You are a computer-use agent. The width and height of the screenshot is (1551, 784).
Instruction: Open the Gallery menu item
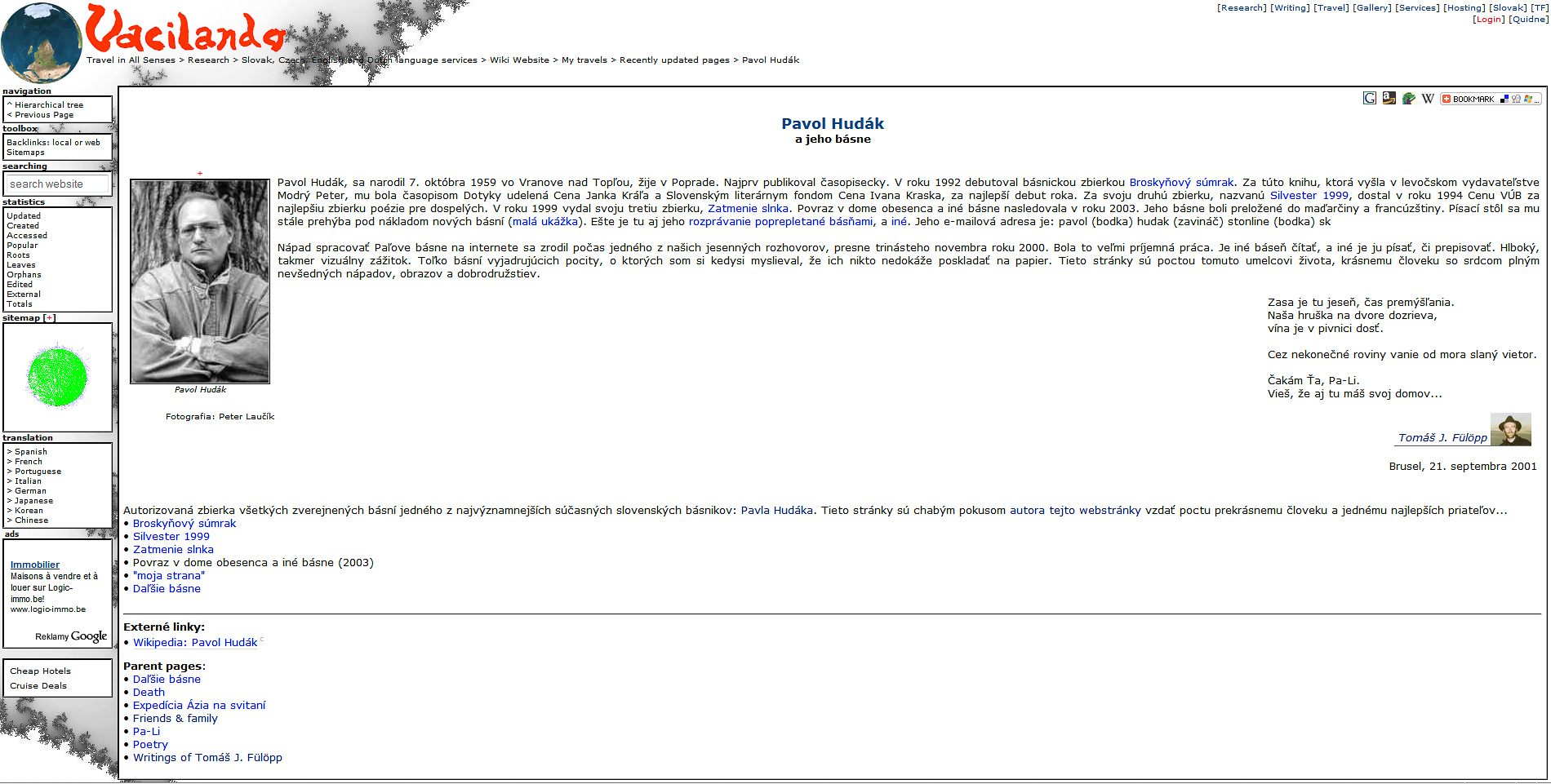click(x=1371, y=8)
